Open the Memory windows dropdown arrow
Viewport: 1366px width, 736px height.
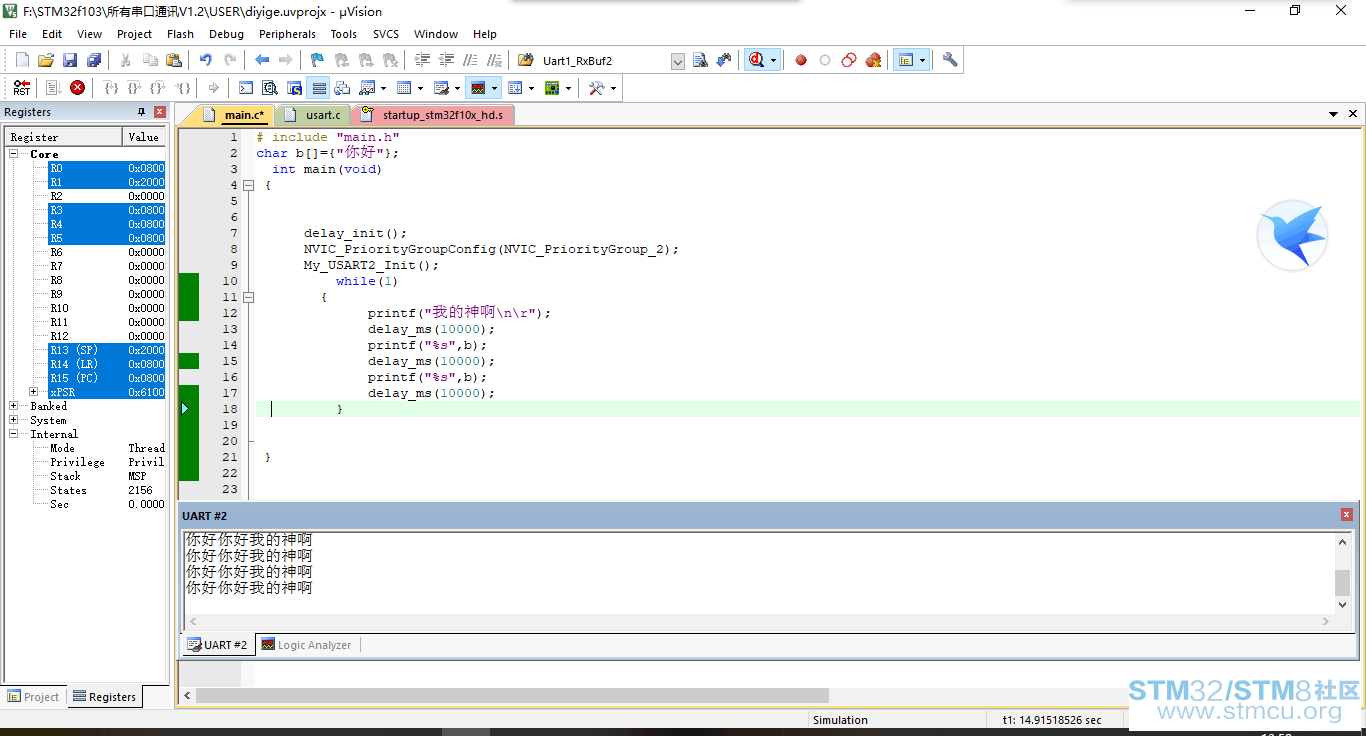(420, 88)
